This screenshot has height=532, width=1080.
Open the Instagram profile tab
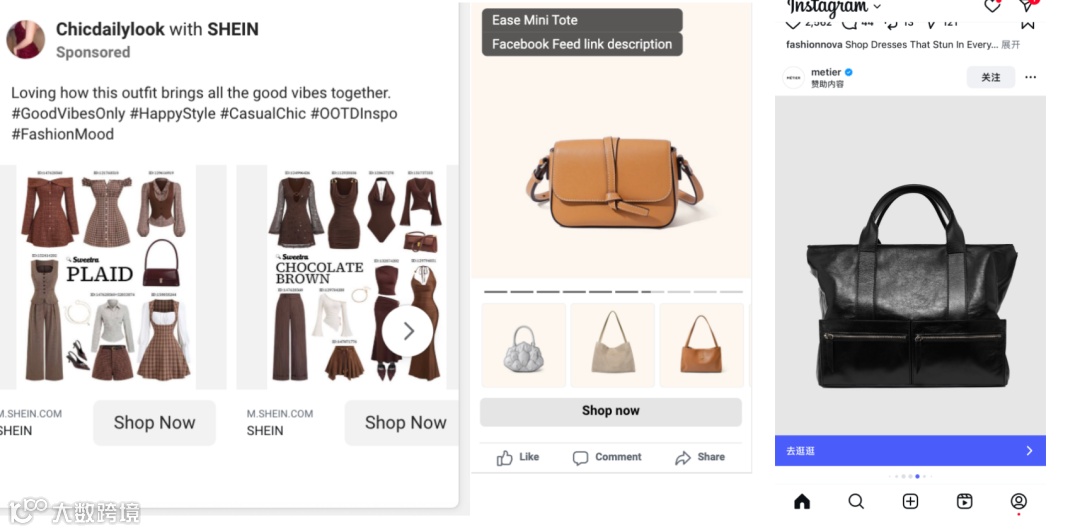(x=1018, y=501)
